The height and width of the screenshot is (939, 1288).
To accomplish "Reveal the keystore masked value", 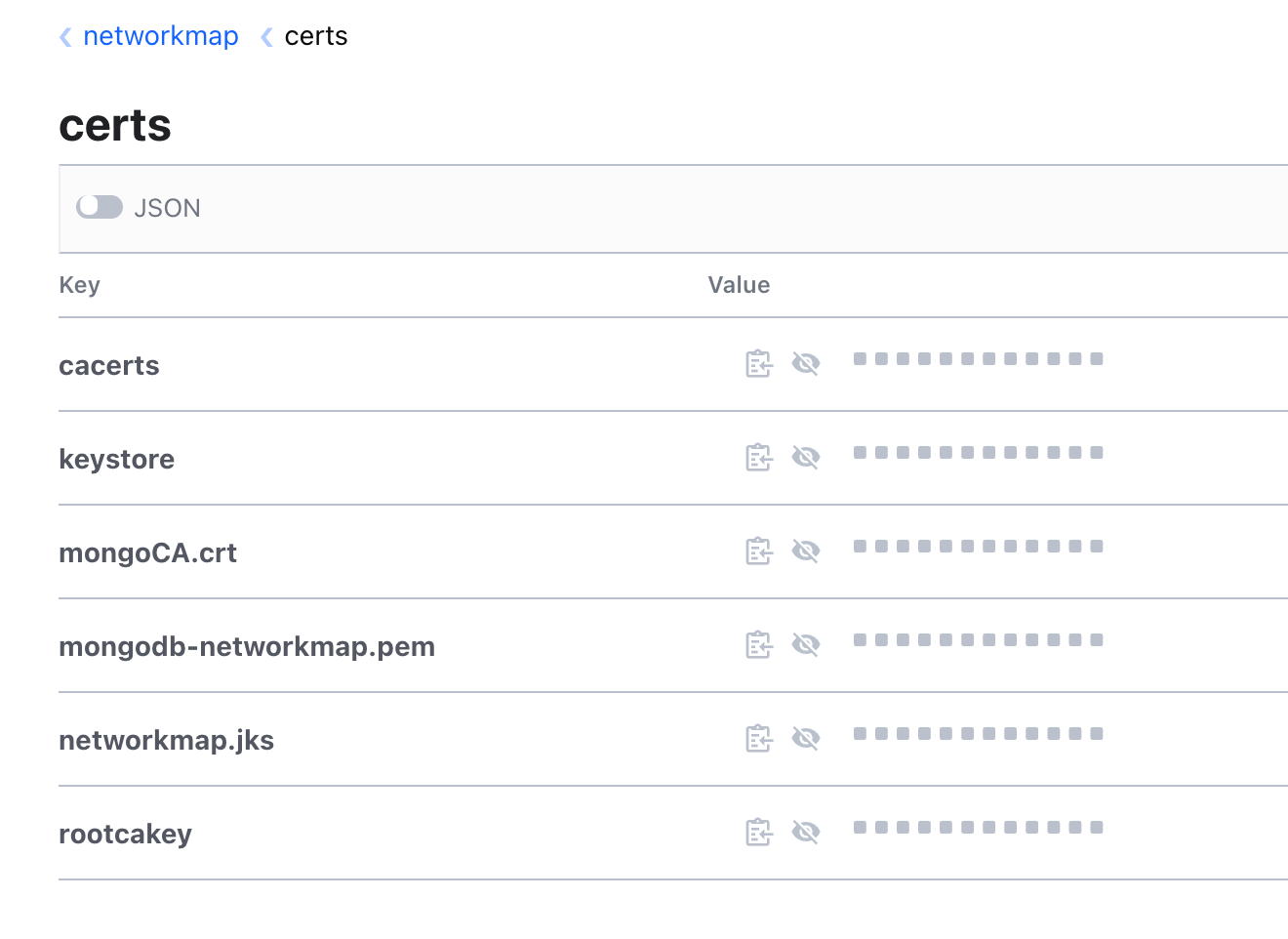I will 806,458.
